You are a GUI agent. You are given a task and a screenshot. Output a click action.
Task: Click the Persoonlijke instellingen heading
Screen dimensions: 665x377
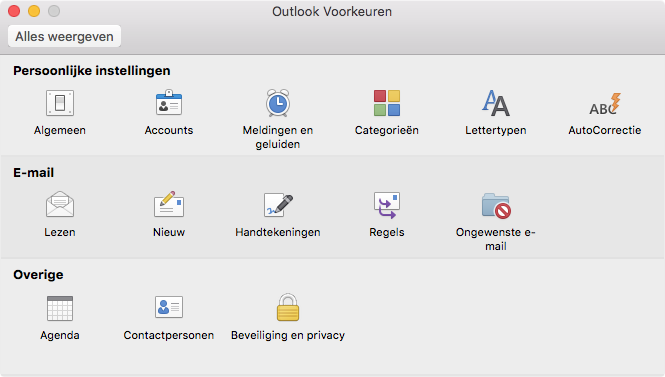(x=92, y=71)
